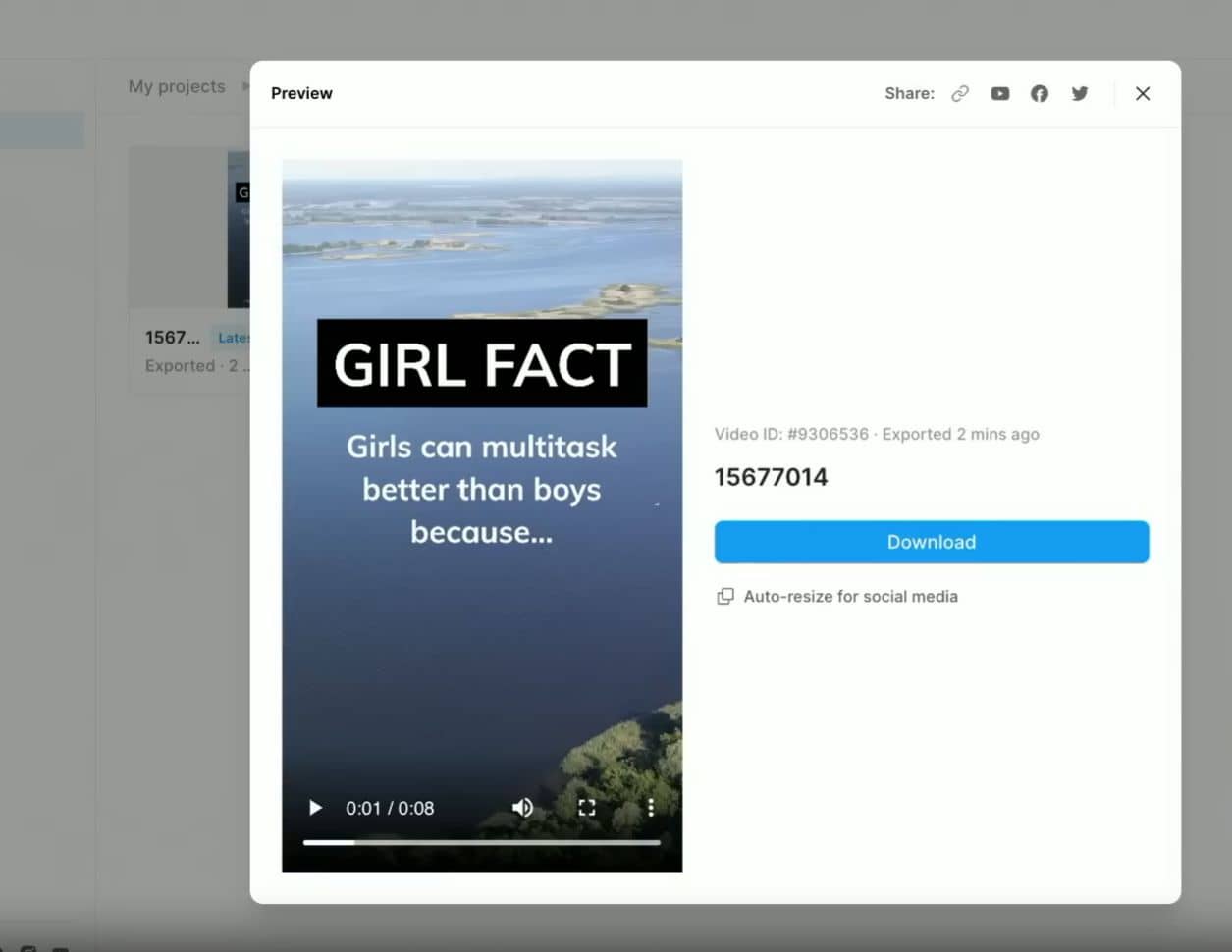The image size is (1232, 952).
Task: Click the 0:01 / 0:08 time display
Action: click(390, 808)
